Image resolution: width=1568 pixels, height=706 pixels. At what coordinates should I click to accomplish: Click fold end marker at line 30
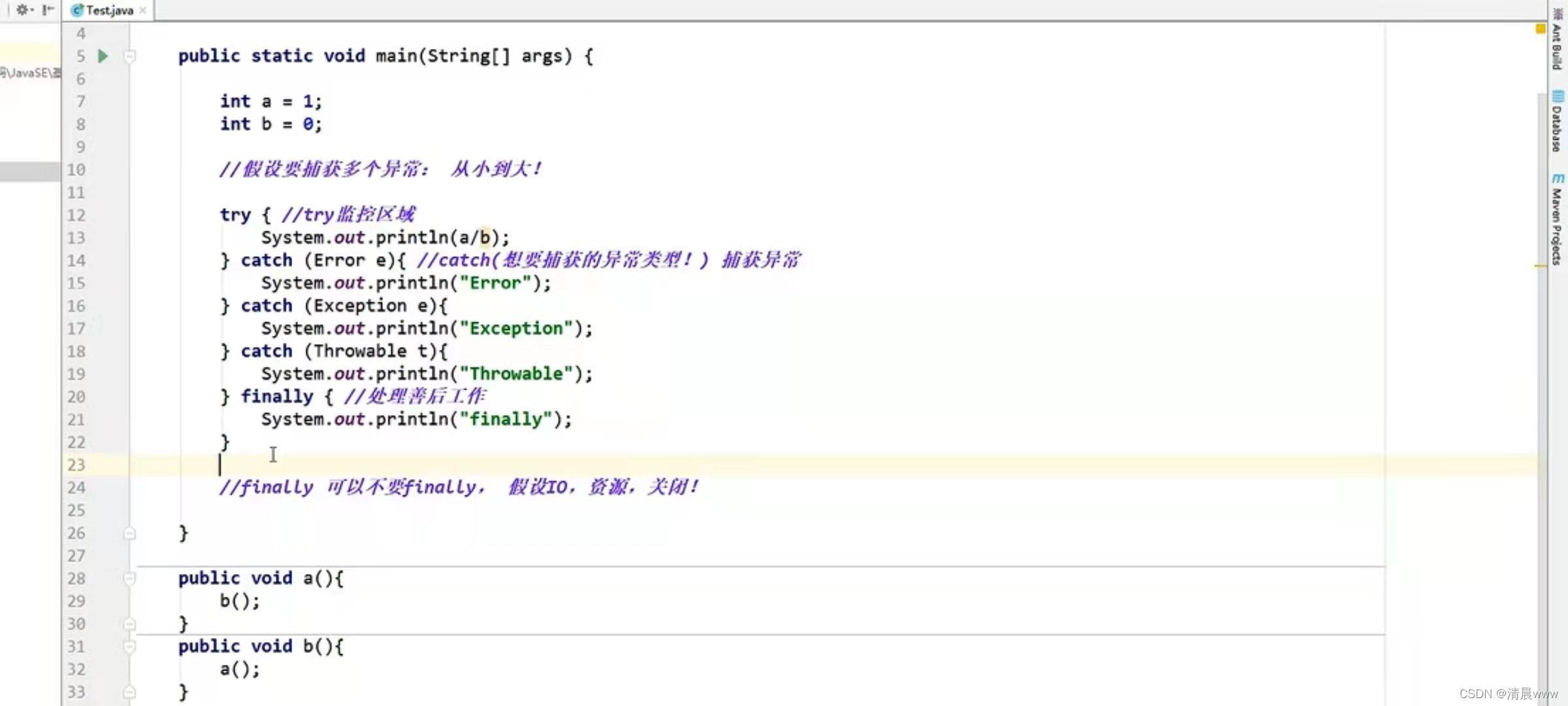coord(129,624)
